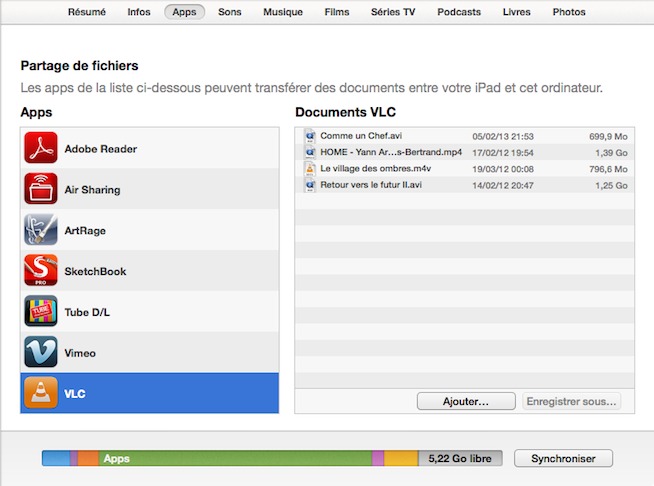Viewport: 654px width, 486px height.
Task: Click the 699,9 Mo file size
Action: (x=608, y=136)
